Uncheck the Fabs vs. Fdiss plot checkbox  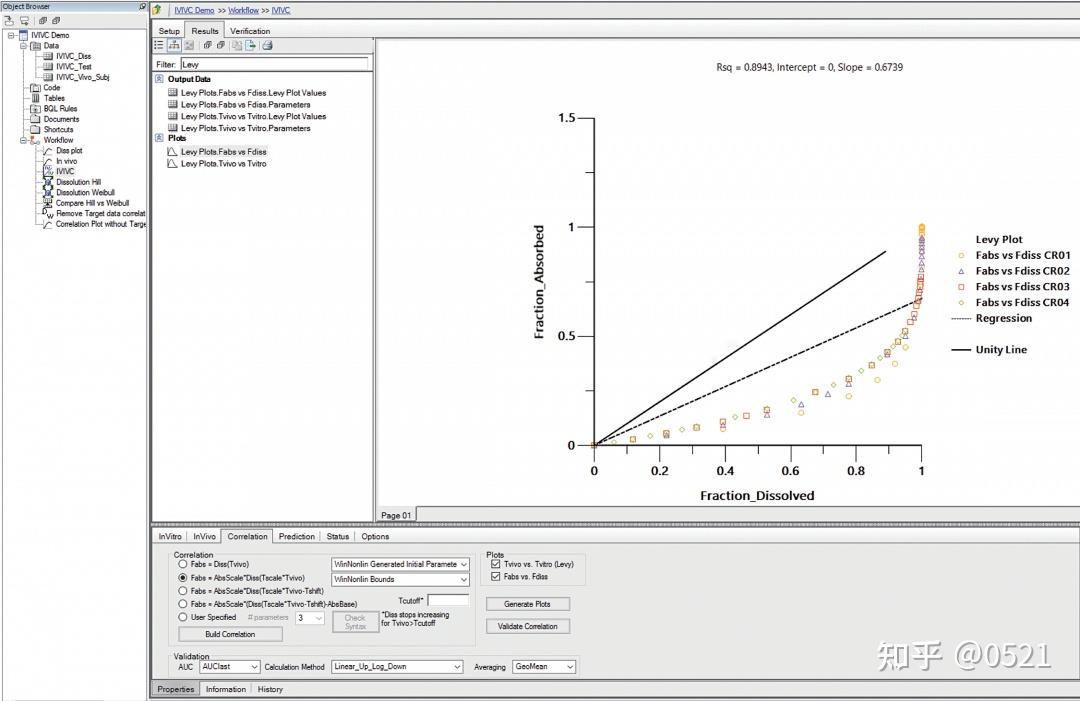click(x=495, y=576)
